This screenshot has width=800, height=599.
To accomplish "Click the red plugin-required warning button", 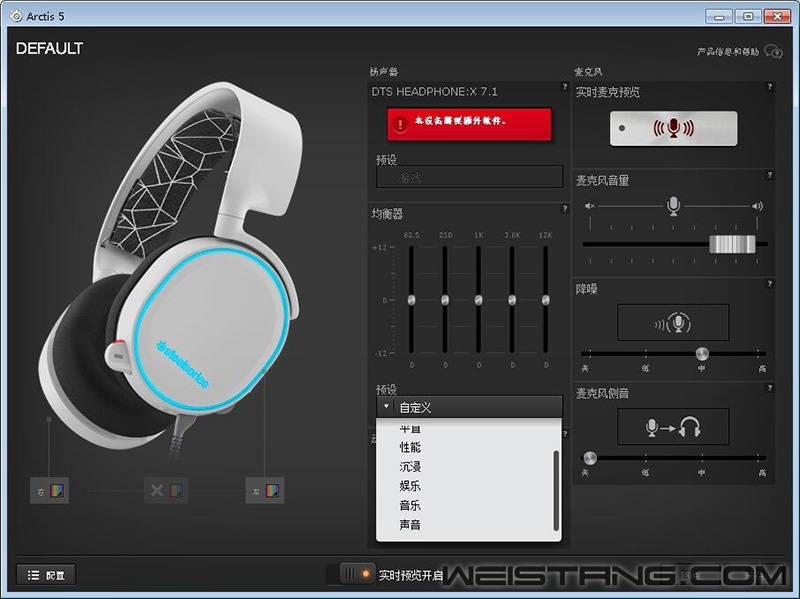I will (x=469, y=123).
